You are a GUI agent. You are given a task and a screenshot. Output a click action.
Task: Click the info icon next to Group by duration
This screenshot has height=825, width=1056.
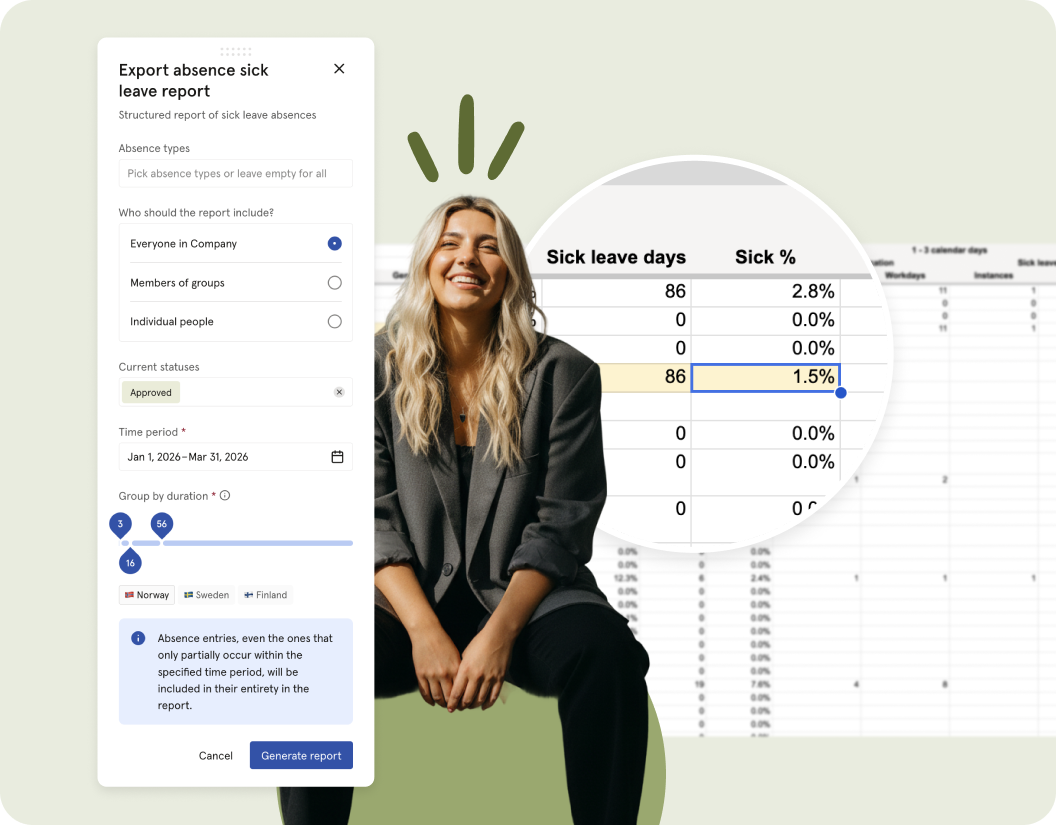[225, 495]
